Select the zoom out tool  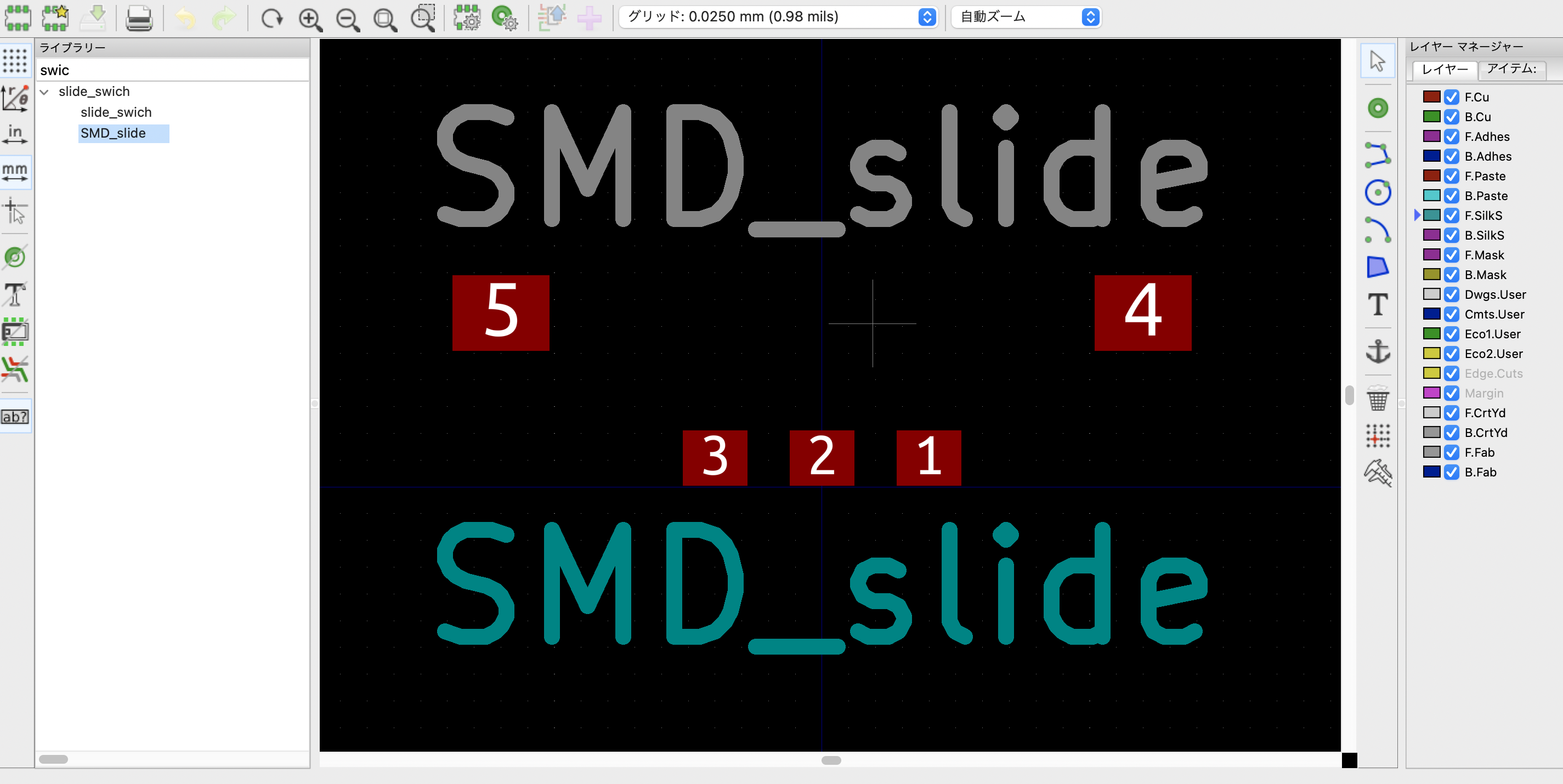349,17
